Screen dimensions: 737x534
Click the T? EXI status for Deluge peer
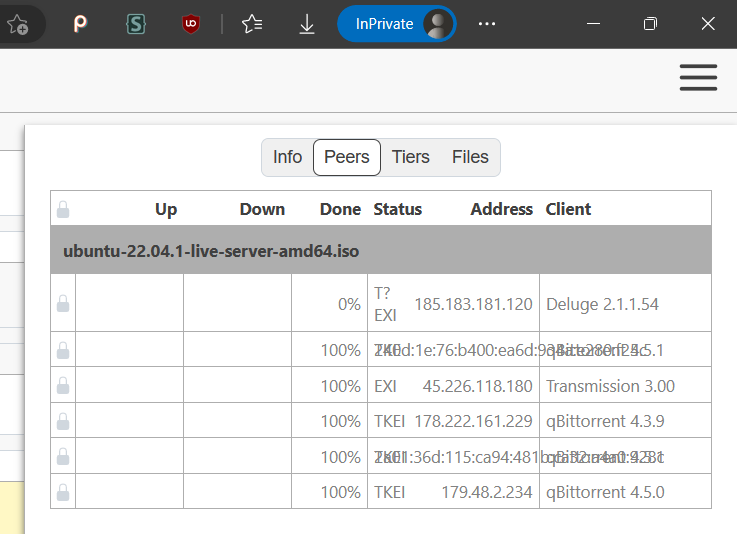coord(385,304)
